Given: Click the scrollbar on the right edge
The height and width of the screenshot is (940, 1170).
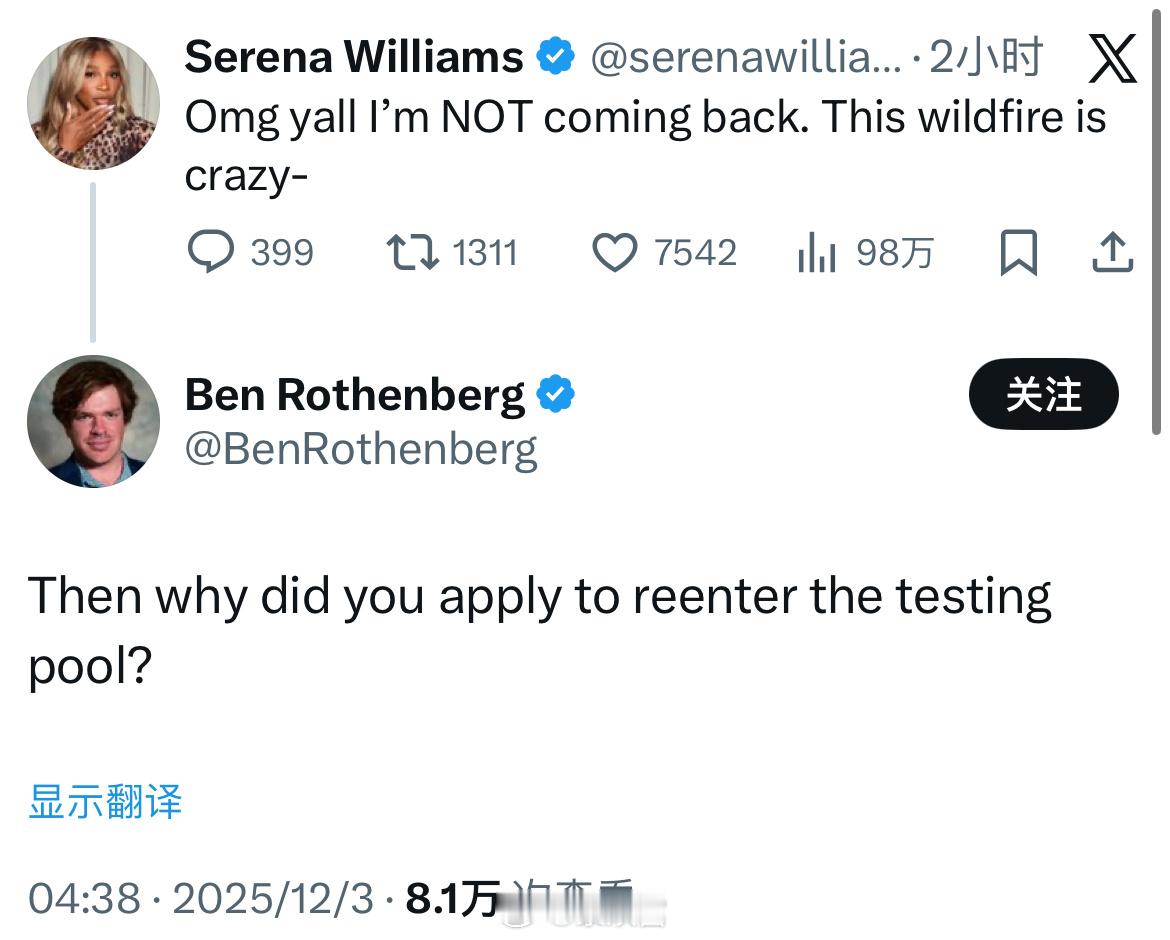Looking at the screenshot, I should [x=1158, y=220].
